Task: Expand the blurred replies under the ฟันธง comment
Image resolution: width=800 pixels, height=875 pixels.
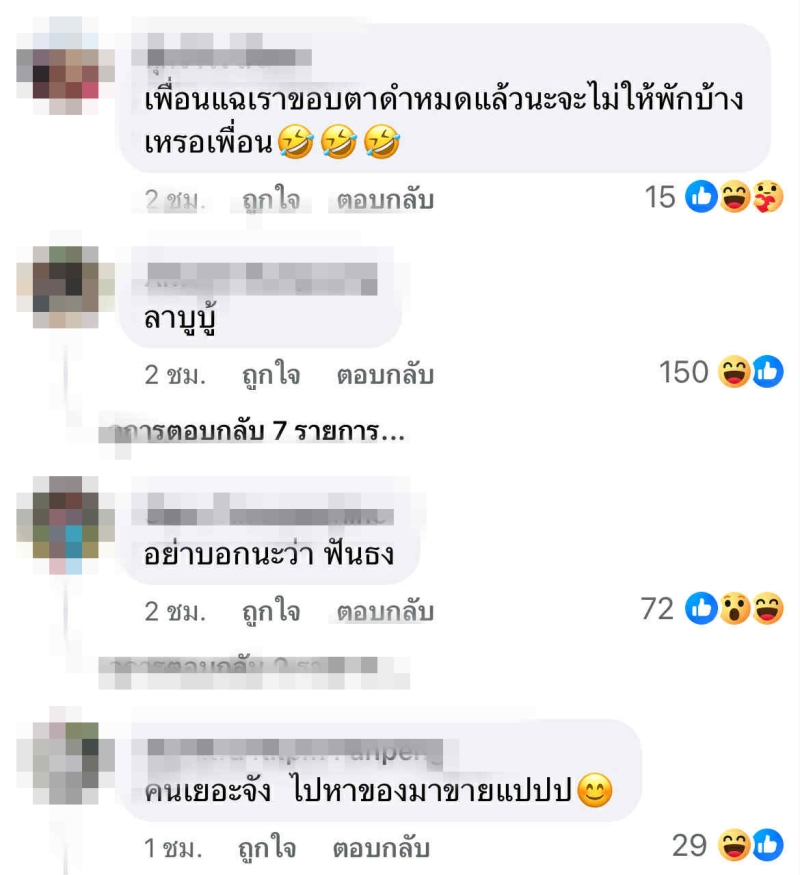Action: pos(254,668)
